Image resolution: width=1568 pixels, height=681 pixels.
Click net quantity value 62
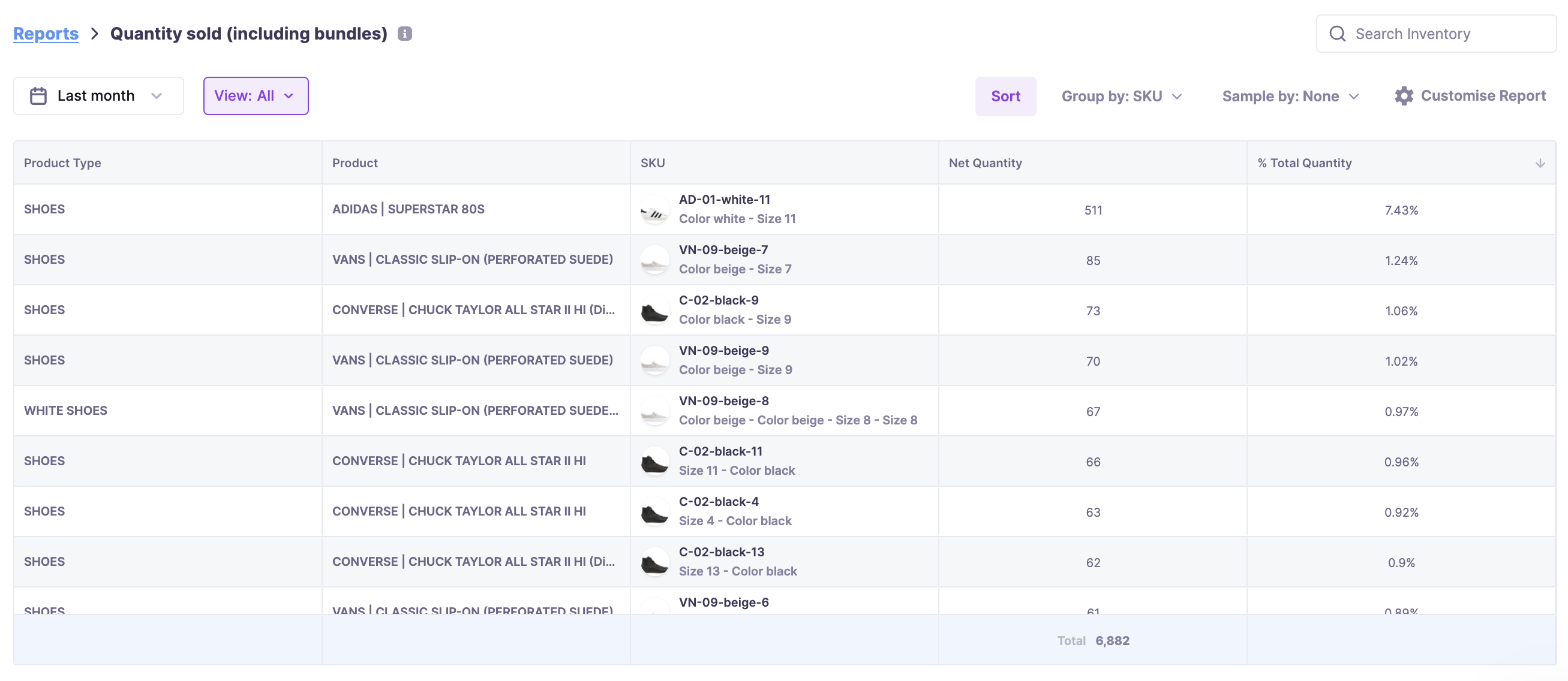tap(1093, 564)
